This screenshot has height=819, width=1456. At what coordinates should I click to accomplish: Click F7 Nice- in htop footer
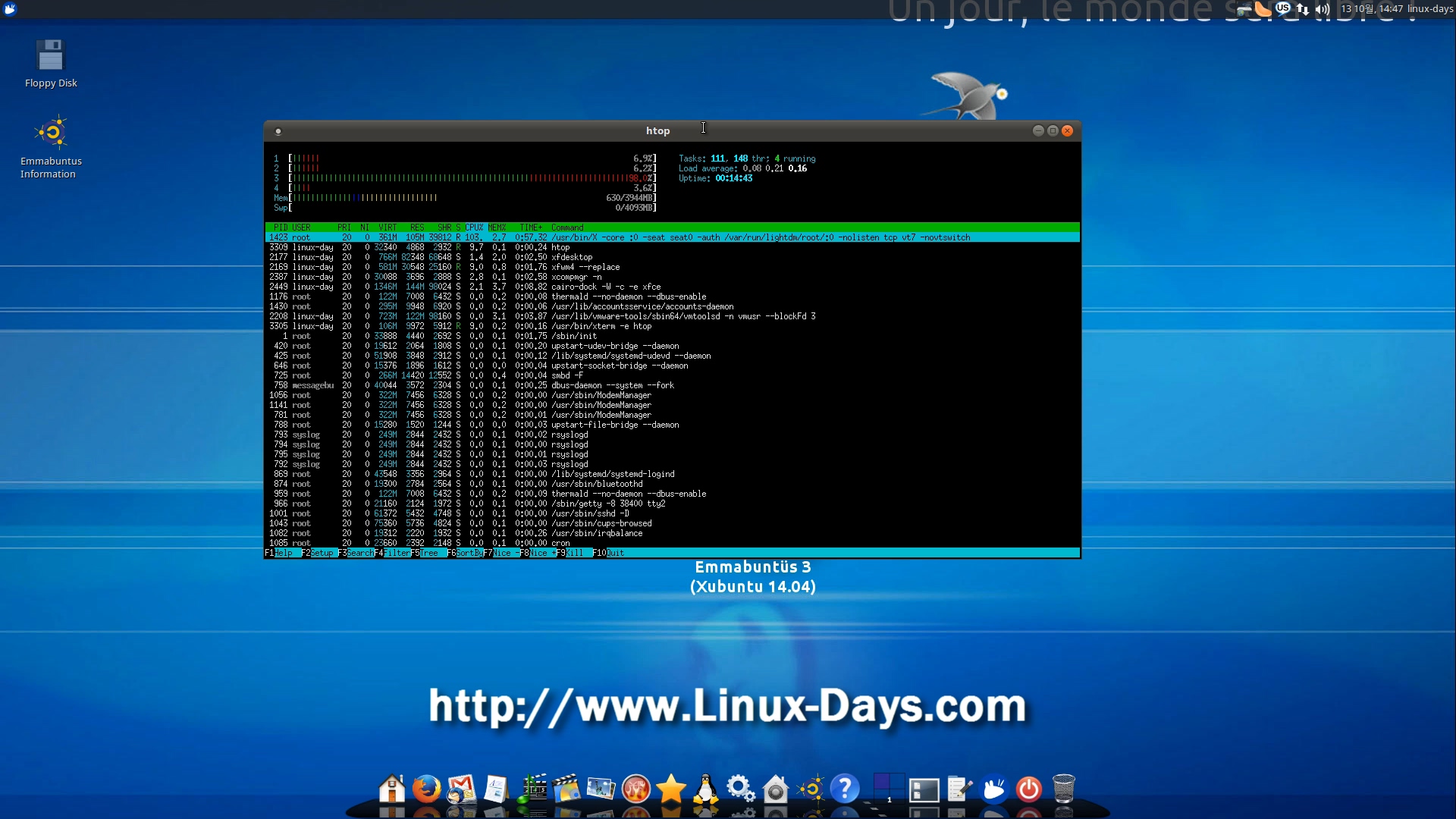(501, 553)
